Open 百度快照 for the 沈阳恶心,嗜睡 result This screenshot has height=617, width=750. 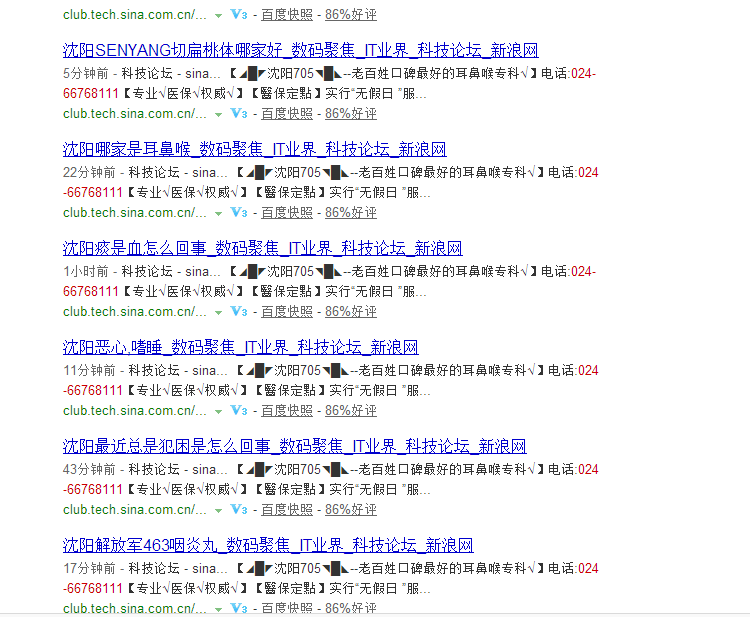(287, 411)
